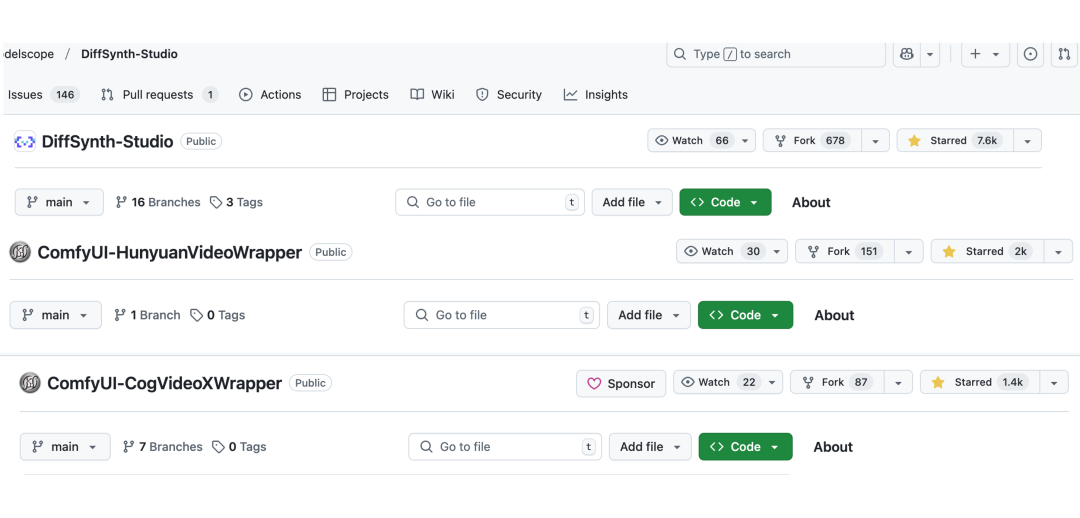Open the green Code button in ComfyUI-HunyuanVideoWrapper
Screen dimensions: 1080x518
click(745, 315)
